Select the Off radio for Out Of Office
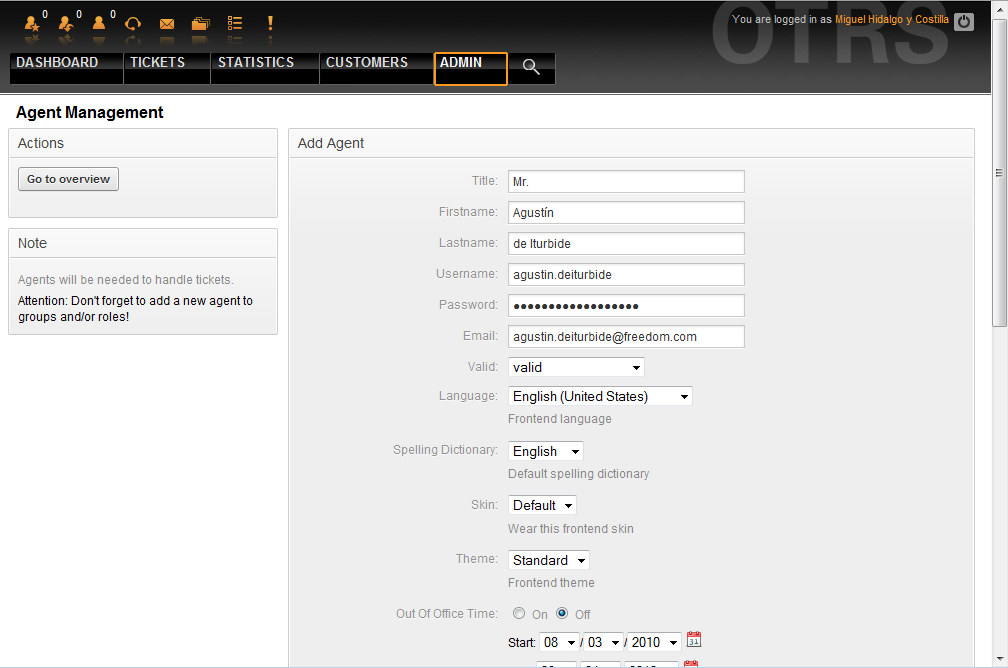The height and width of the screenshot is (668, 1008). [562, 614]
